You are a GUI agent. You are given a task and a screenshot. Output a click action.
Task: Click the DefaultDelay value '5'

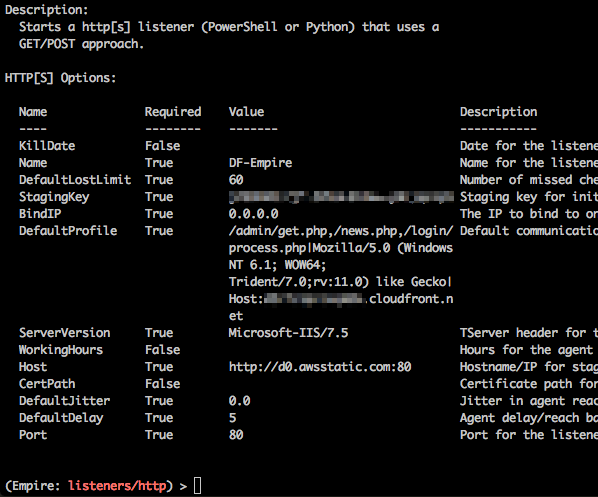(x=233, y=418)
